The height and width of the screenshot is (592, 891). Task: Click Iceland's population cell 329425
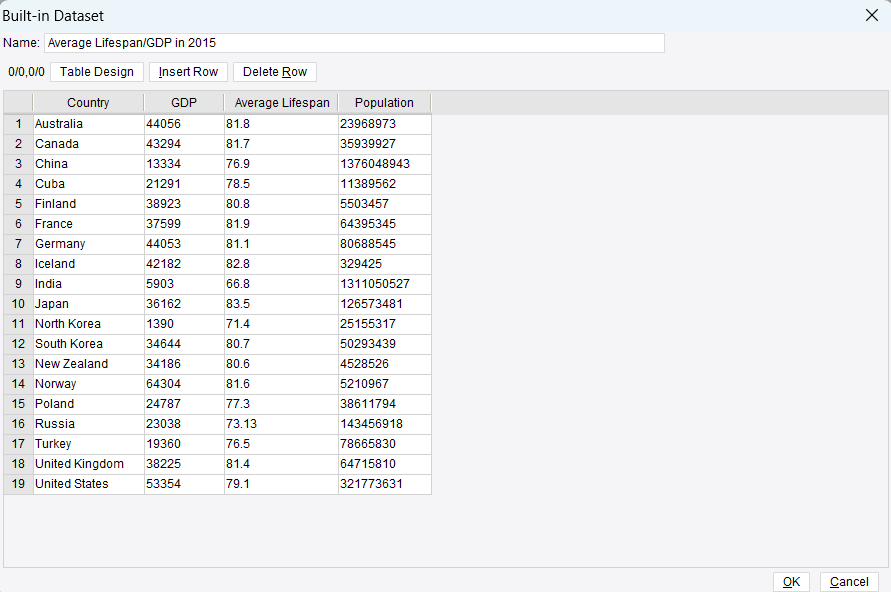point(385,264)
